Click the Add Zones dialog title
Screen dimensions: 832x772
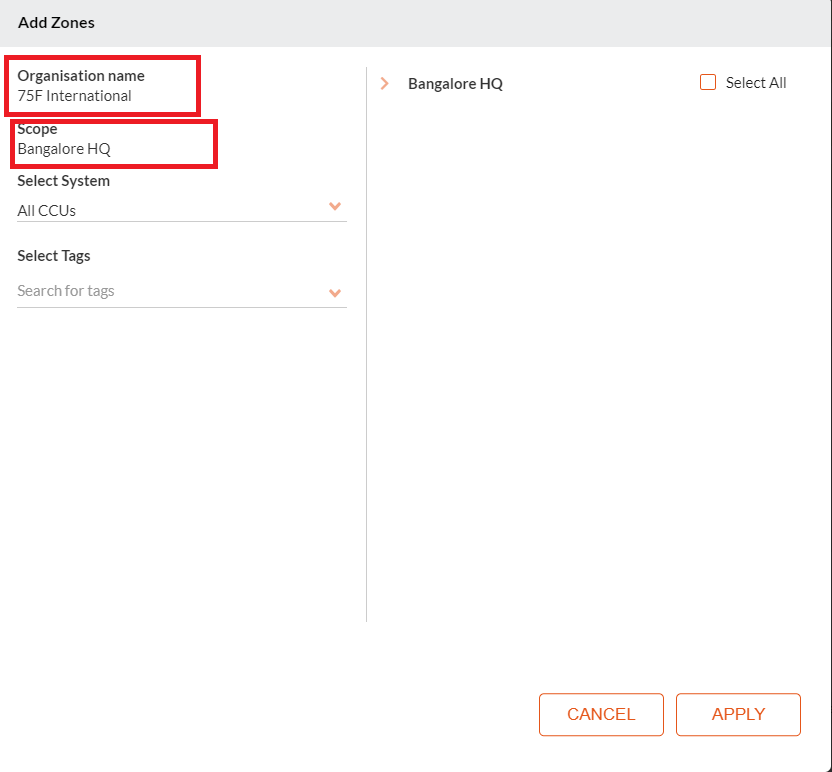[x=56, y=22]
